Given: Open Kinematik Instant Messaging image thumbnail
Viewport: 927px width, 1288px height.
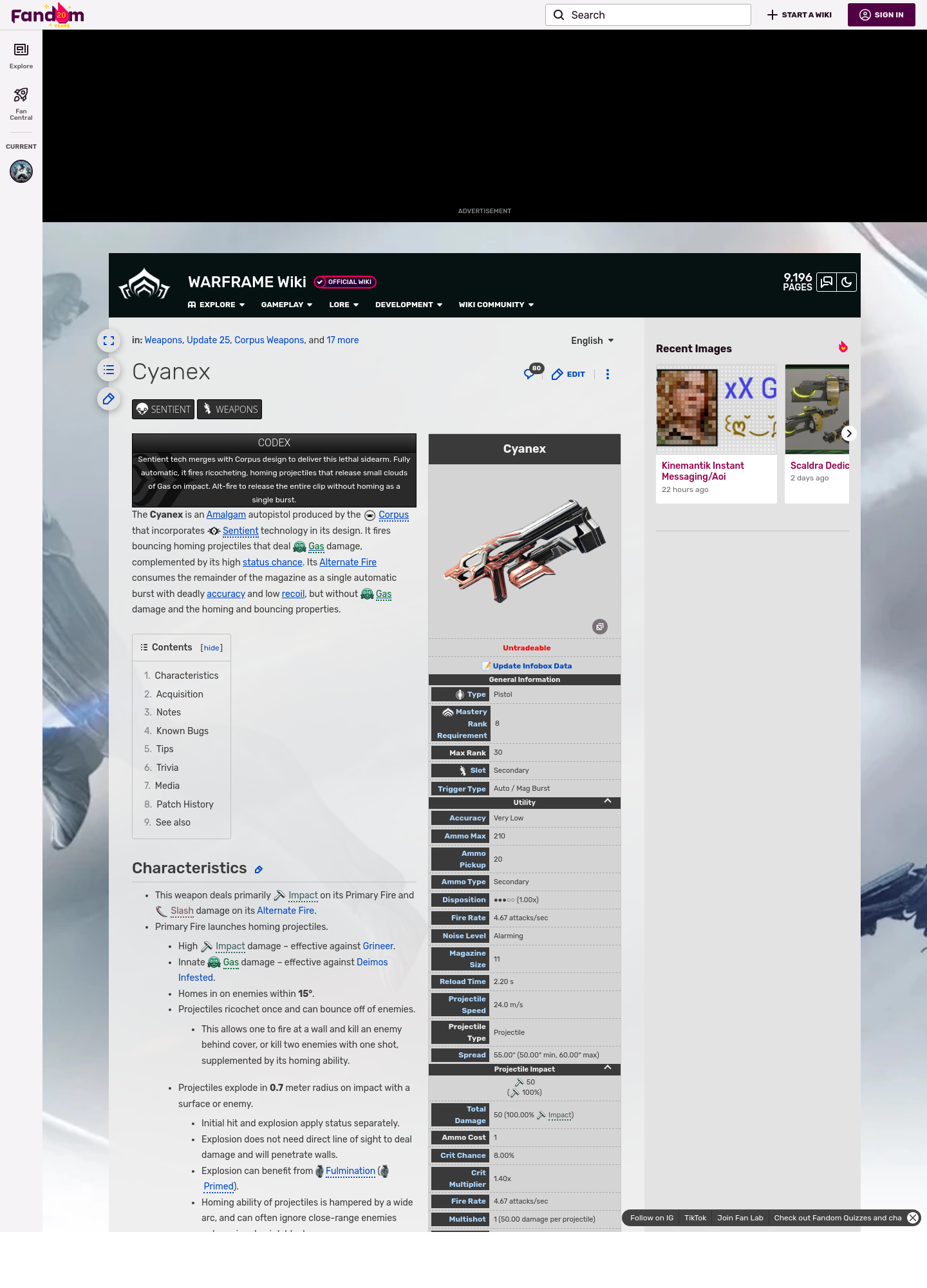Looking at the screenshot, I should pyautogui.click(x=716, y=410).
